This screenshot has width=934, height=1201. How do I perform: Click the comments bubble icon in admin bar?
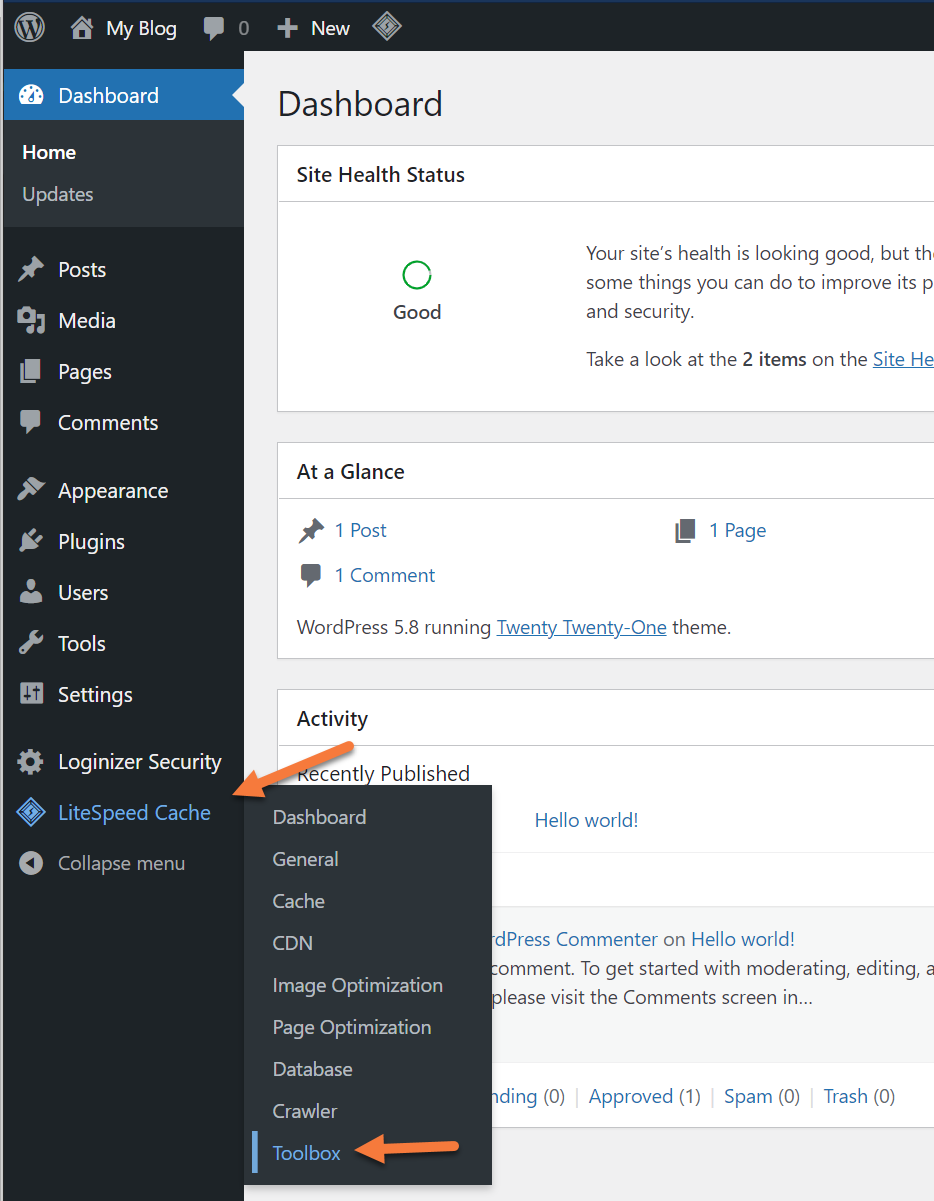(x=214, y=28)
